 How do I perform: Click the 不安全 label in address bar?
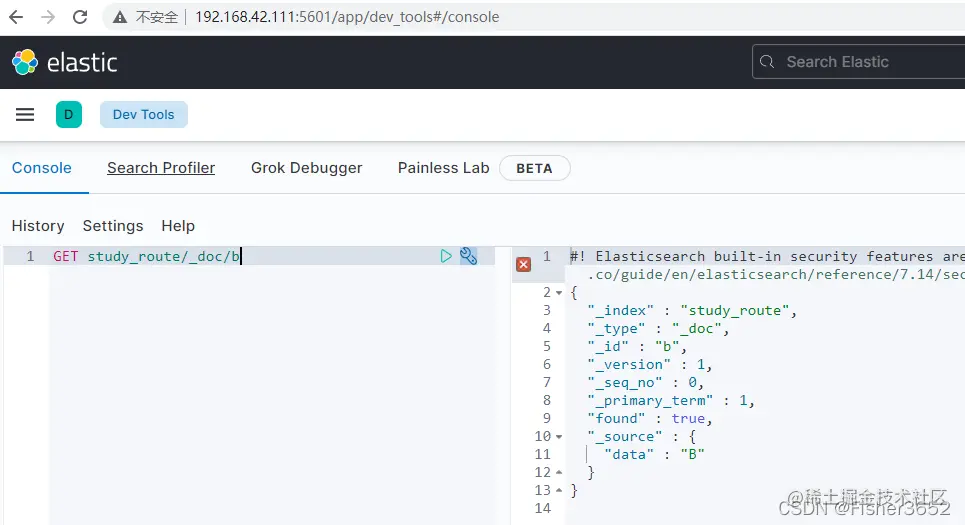coord(156,17)
